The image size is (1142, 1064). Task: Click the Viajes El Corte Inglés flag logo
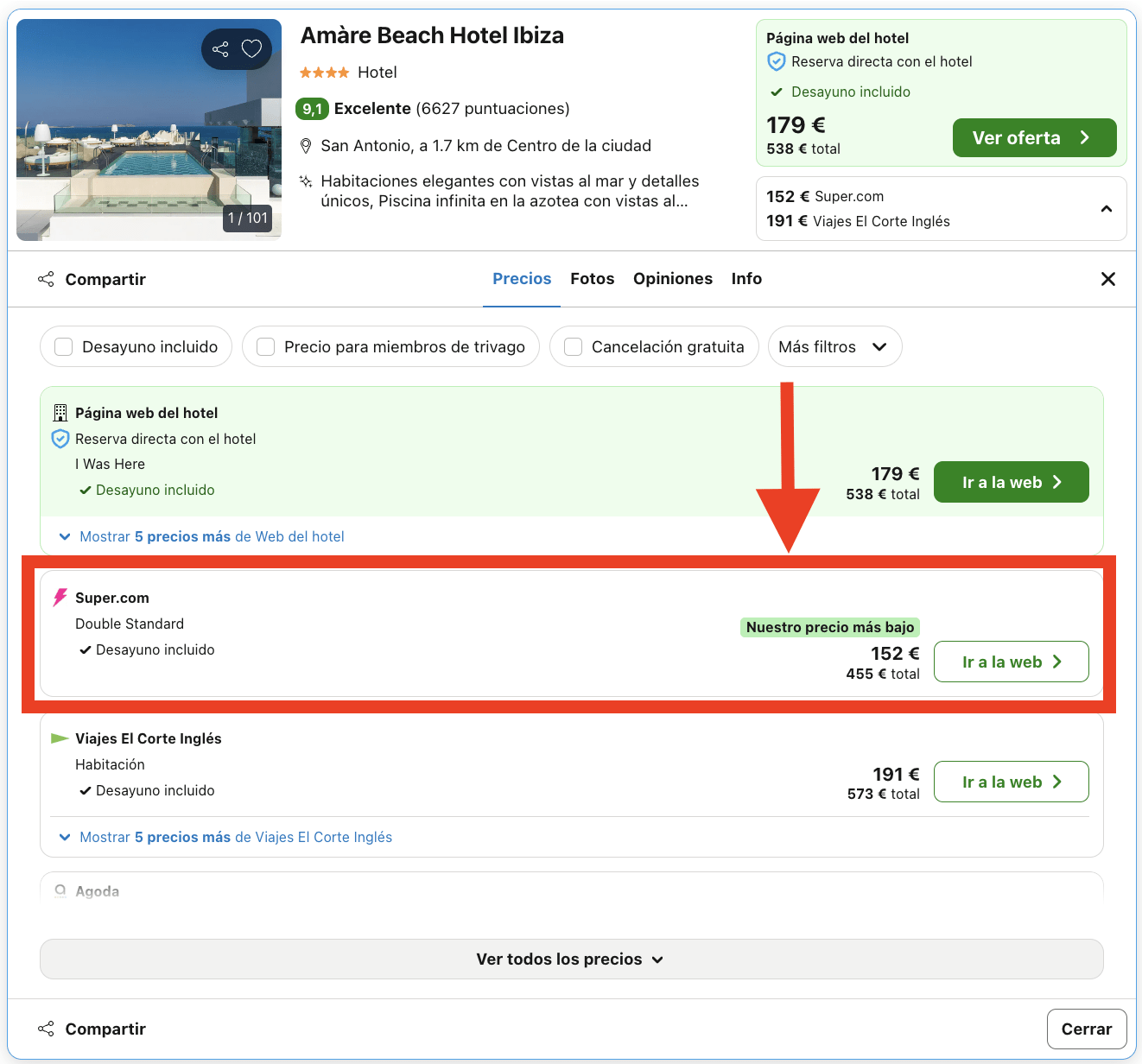[60, 738]
